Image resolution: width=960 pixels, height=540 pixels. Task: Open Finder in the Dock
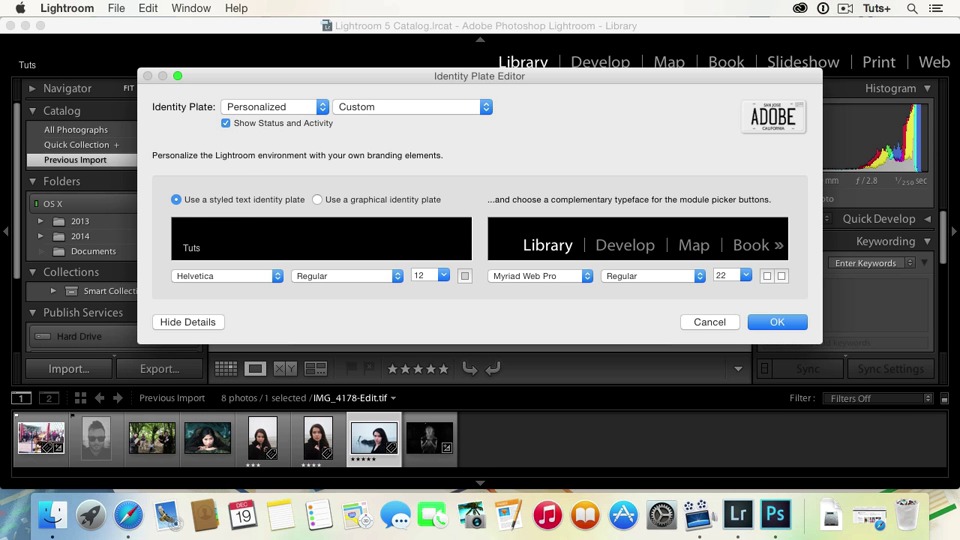[53, 515]
